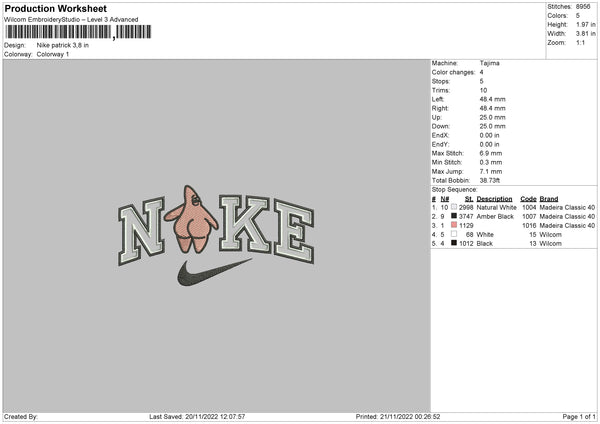Image resolution: width=600 pixels, height=424 pixels.
Task: Select the Max Jump value '7.1 mm'
Action: [x=491, y=171]
